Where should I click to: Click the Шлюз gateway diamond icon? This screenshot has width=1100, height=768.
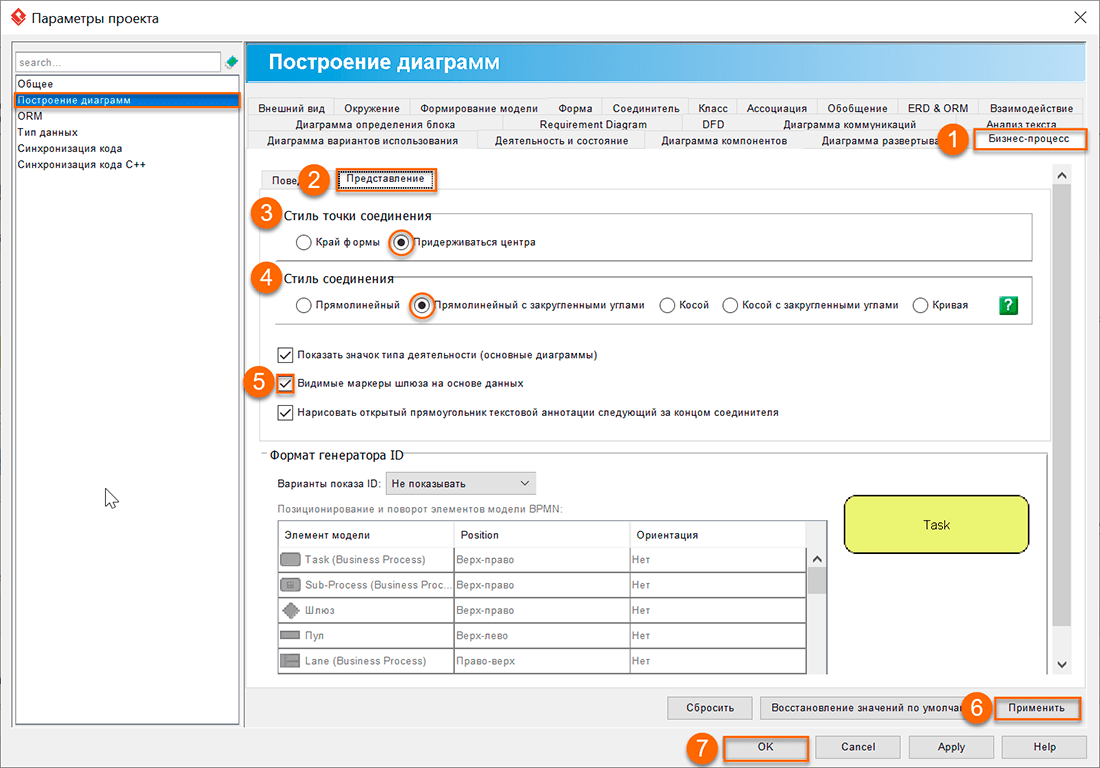click(x=291, y=610)
